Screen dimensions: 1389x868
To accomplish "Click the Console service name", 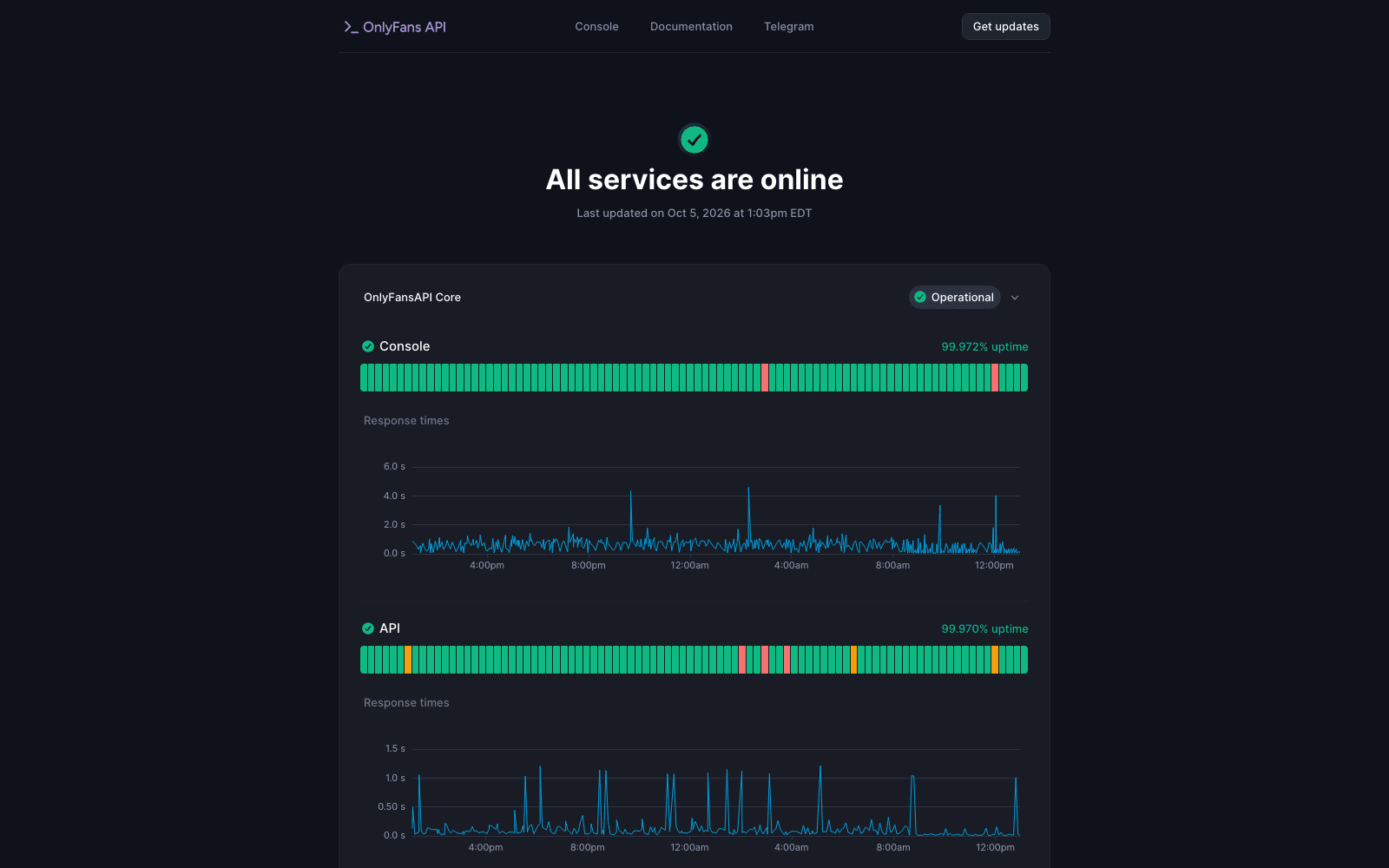I will click(405, 346).
